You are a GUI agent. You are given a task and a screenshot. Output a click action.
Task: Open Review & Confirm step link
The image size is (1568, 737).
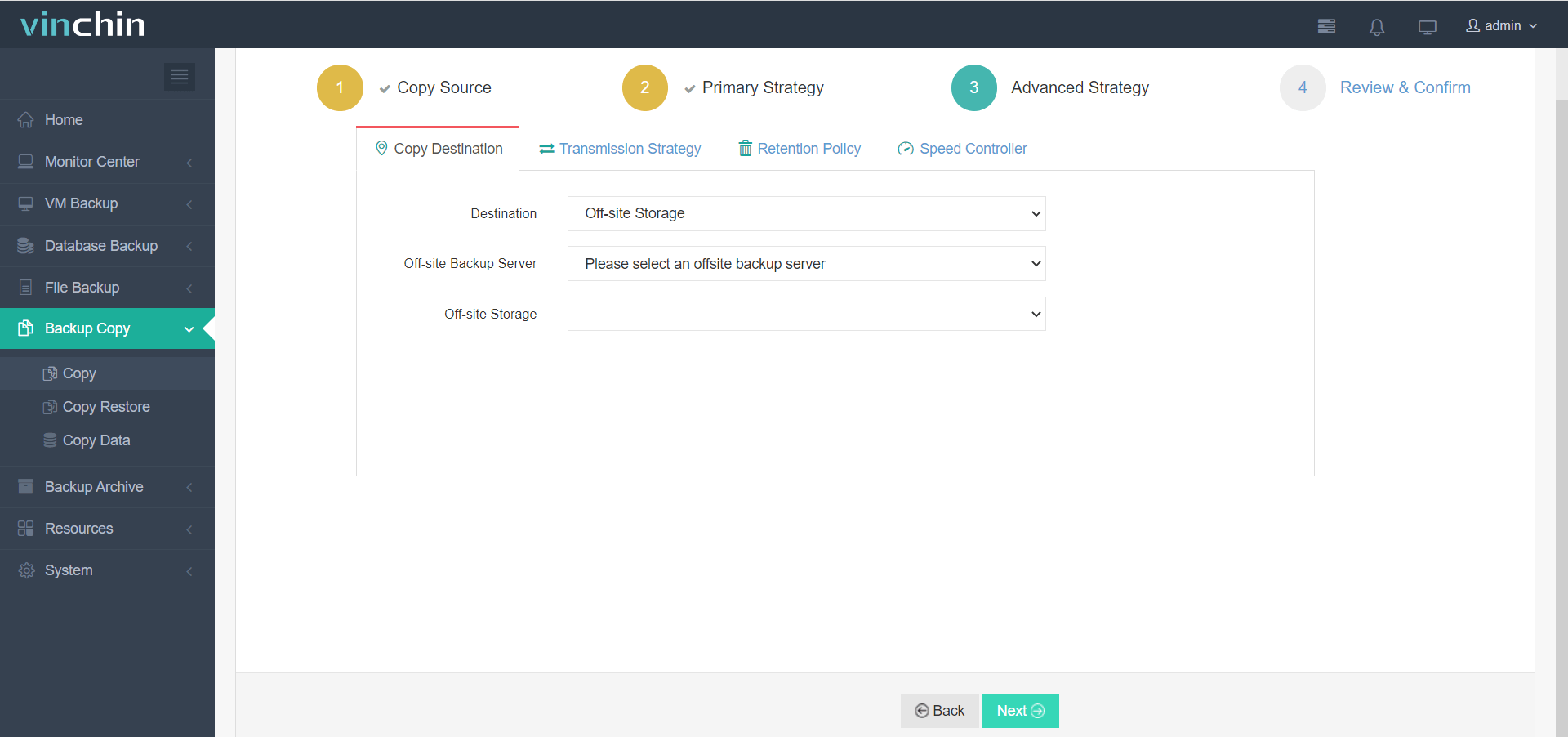click(1405, 87)
